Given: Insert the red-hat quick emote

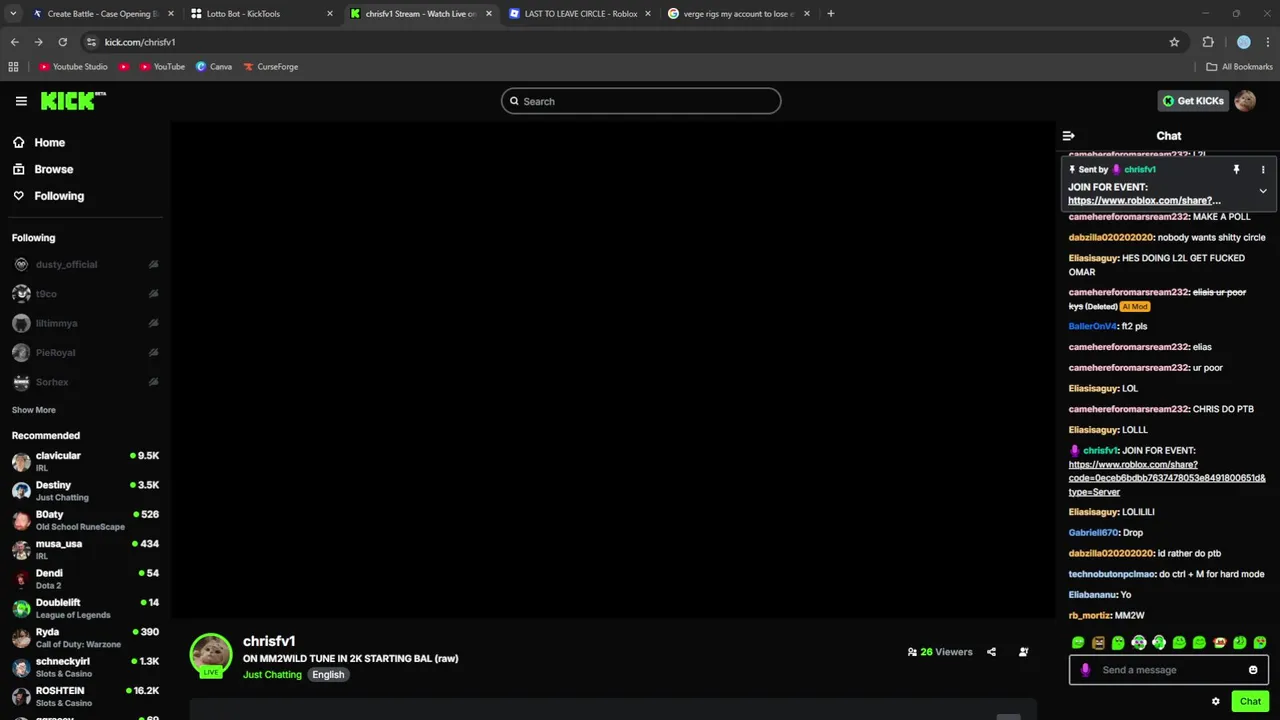Looking at the screenshot, I should tap(1219, 643).
